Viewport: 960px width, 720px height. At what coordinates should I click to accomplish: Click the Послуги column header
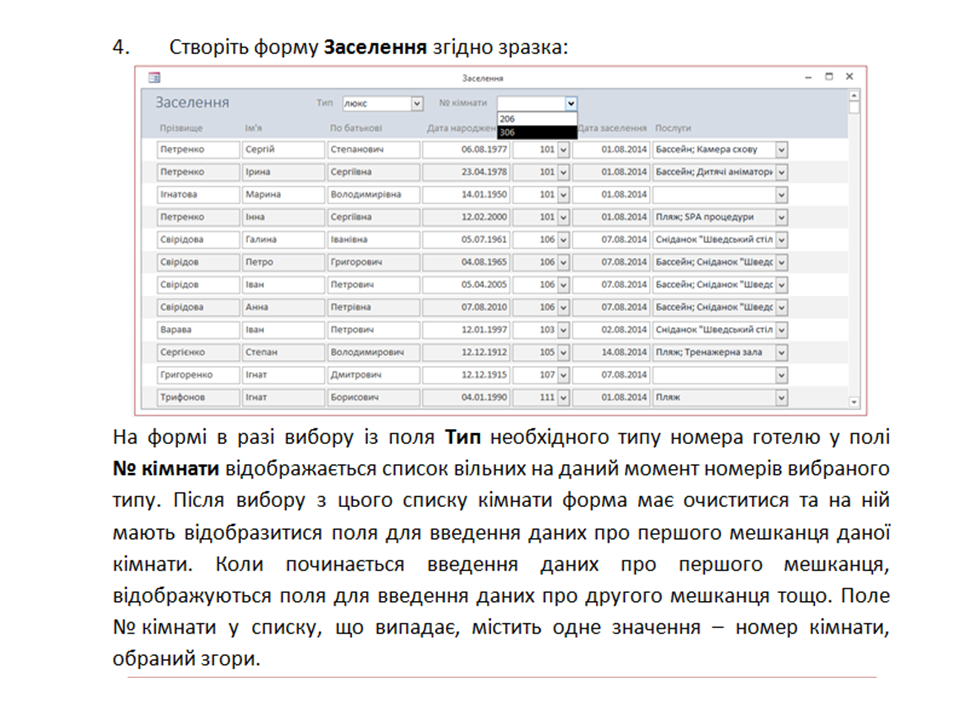[x=673, y=128]
